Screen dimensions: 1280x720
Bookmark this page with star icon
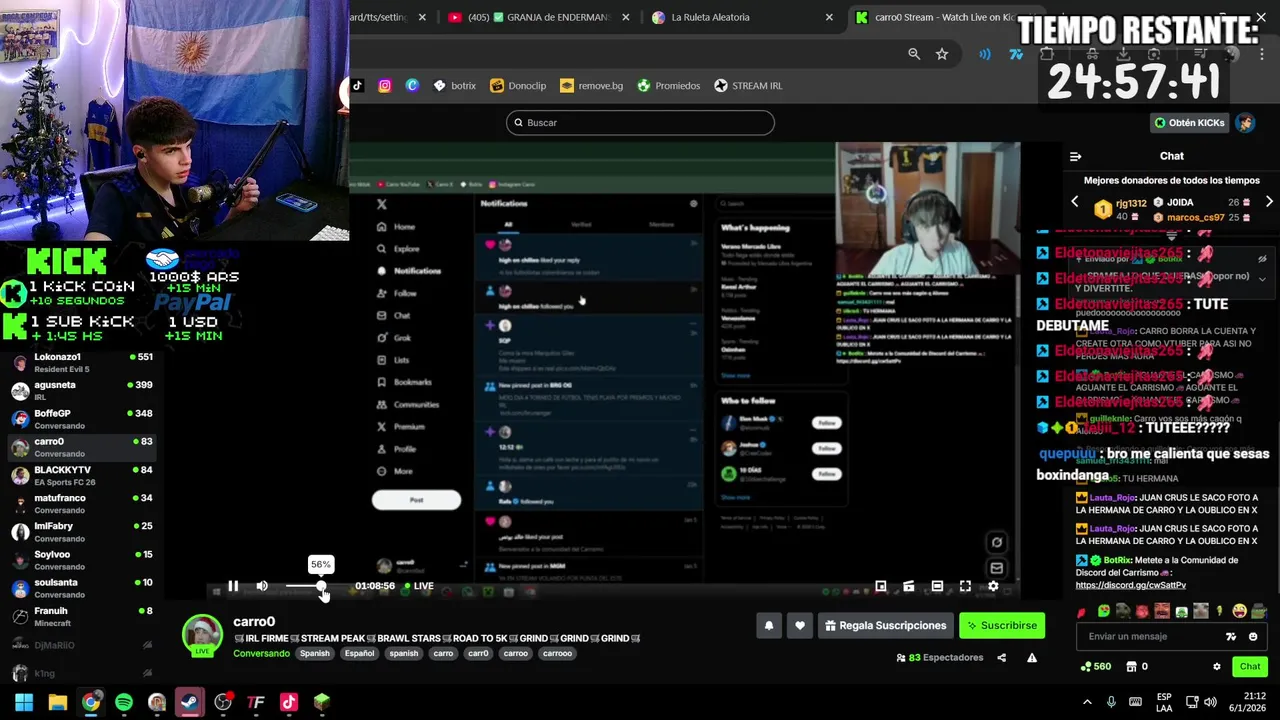click(x=942, y=54)
